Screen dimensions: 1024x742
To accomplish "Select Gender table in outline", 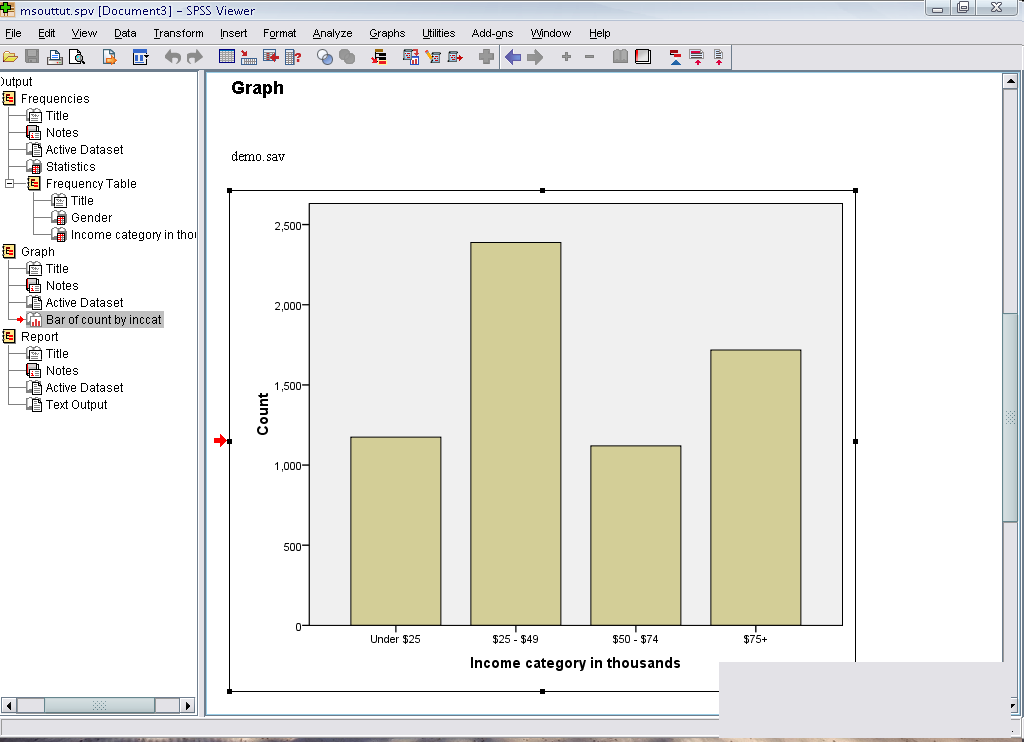I will [x=91, y=218].
